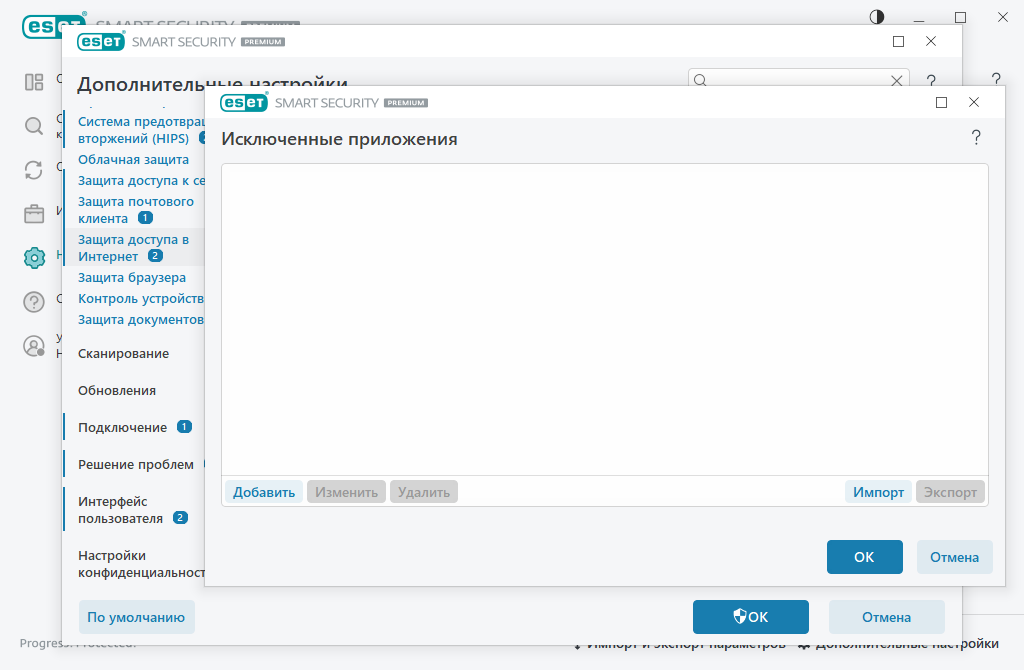Screen dimensions: 1024x670
Task: Click the Импорт button
Action: point(878,492)
